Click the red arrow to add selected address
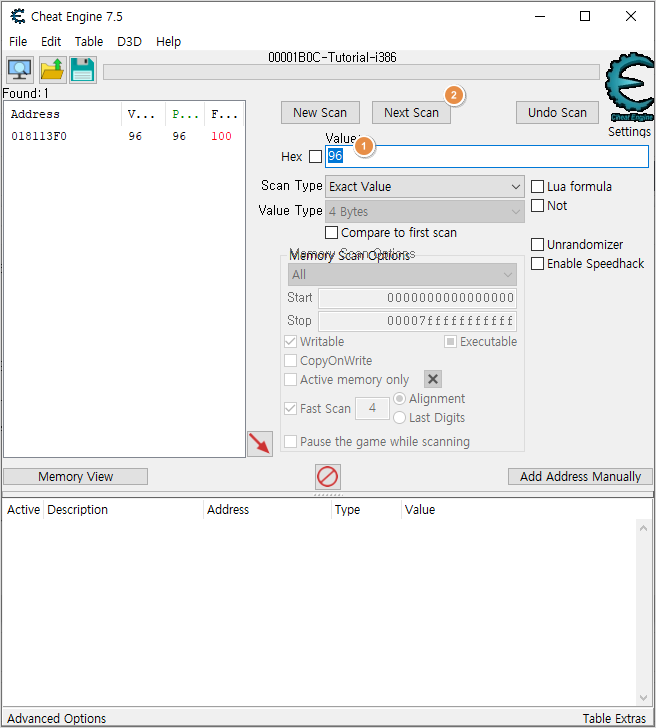The image size is (656, 728). click(260, 444)
